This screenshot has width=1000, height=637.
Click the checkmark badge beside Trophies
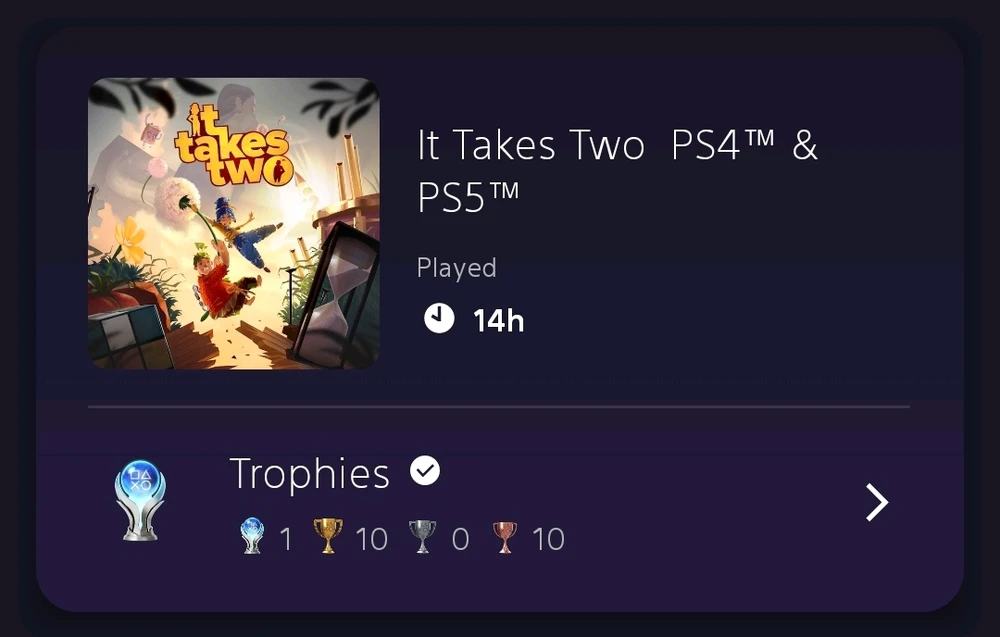[425, 471]
